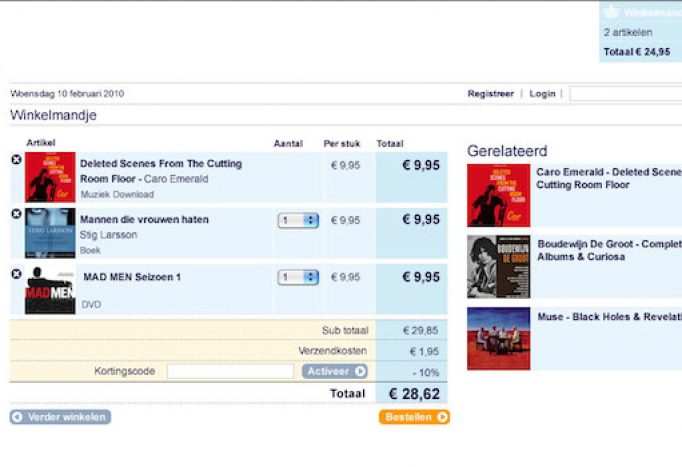This screenshot has height=467, width=682.
Task: Click arrow icon on Bestellen button
Action: coord(442,417)
